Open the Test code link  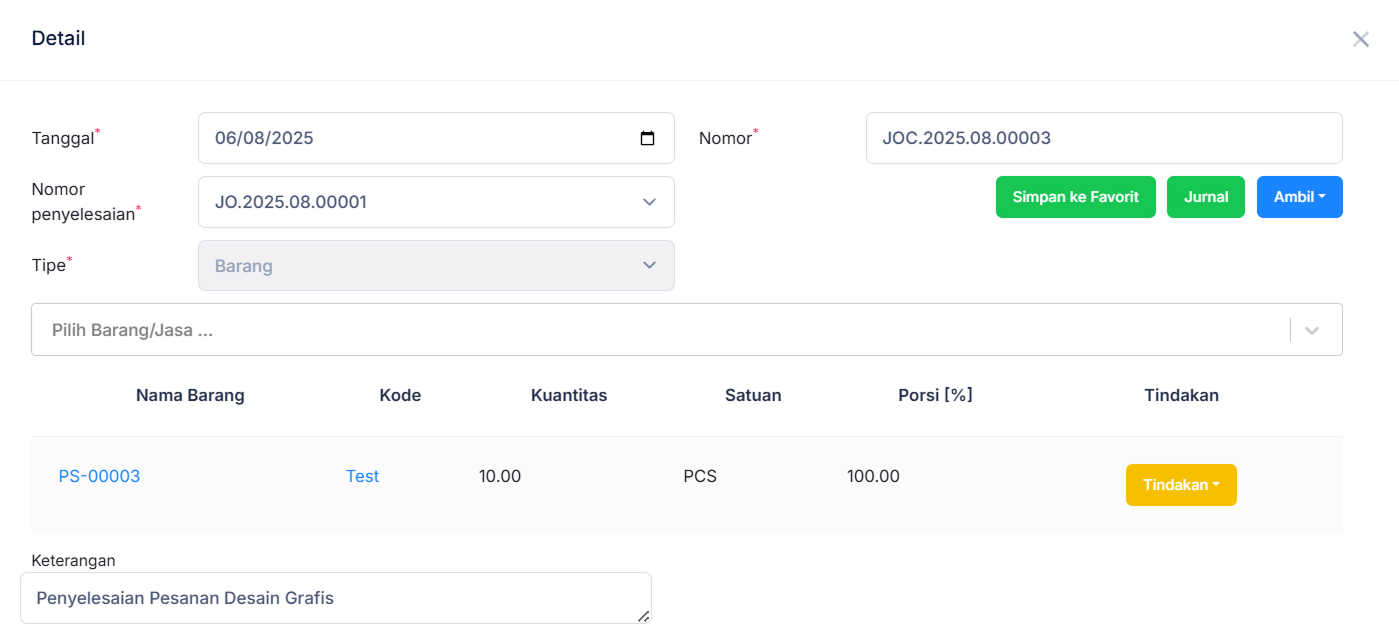click(x=362, y=476)
